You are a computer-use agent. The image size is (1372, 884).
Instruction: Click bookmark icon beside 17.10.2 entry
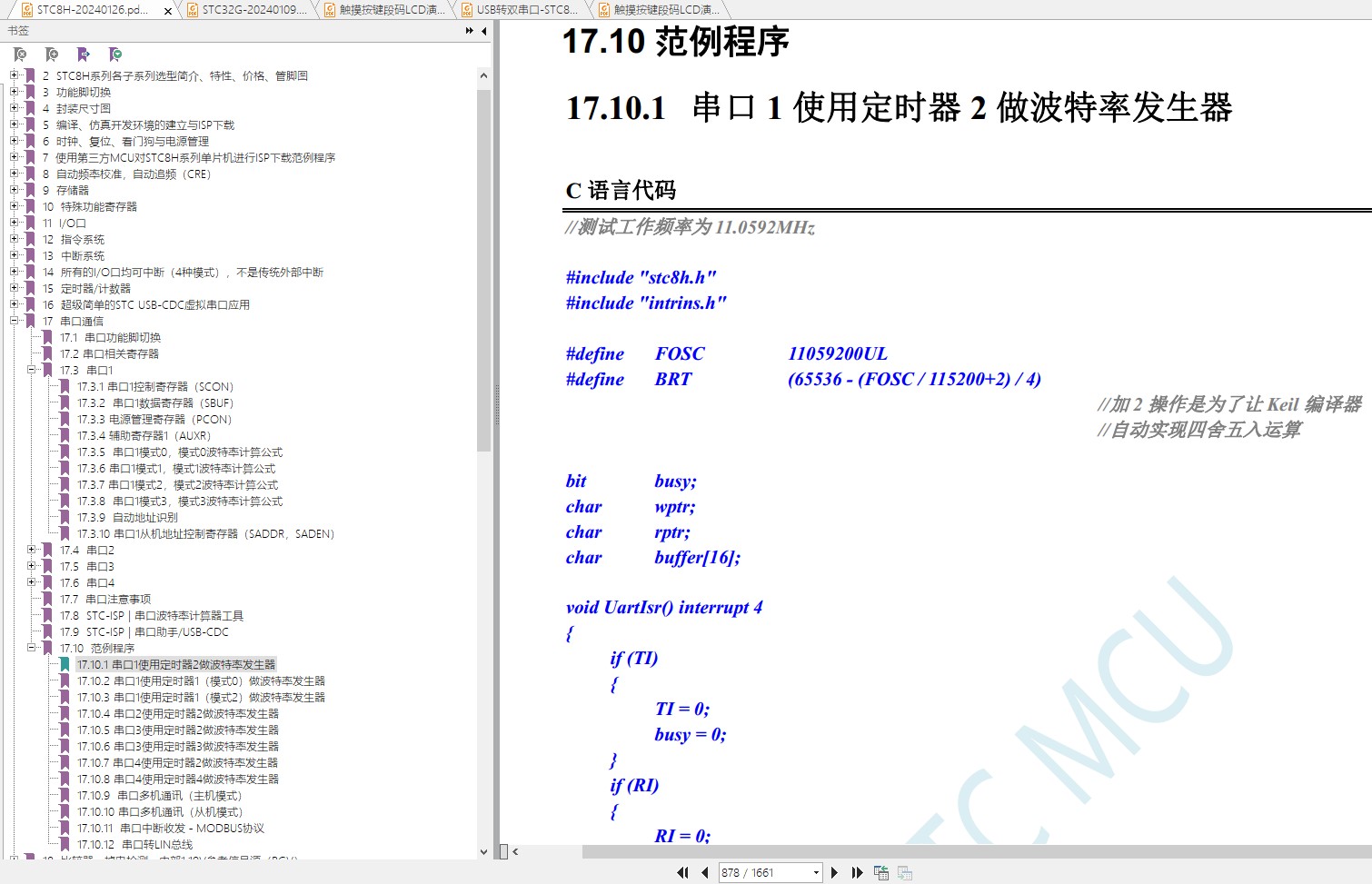click(65, 681)
